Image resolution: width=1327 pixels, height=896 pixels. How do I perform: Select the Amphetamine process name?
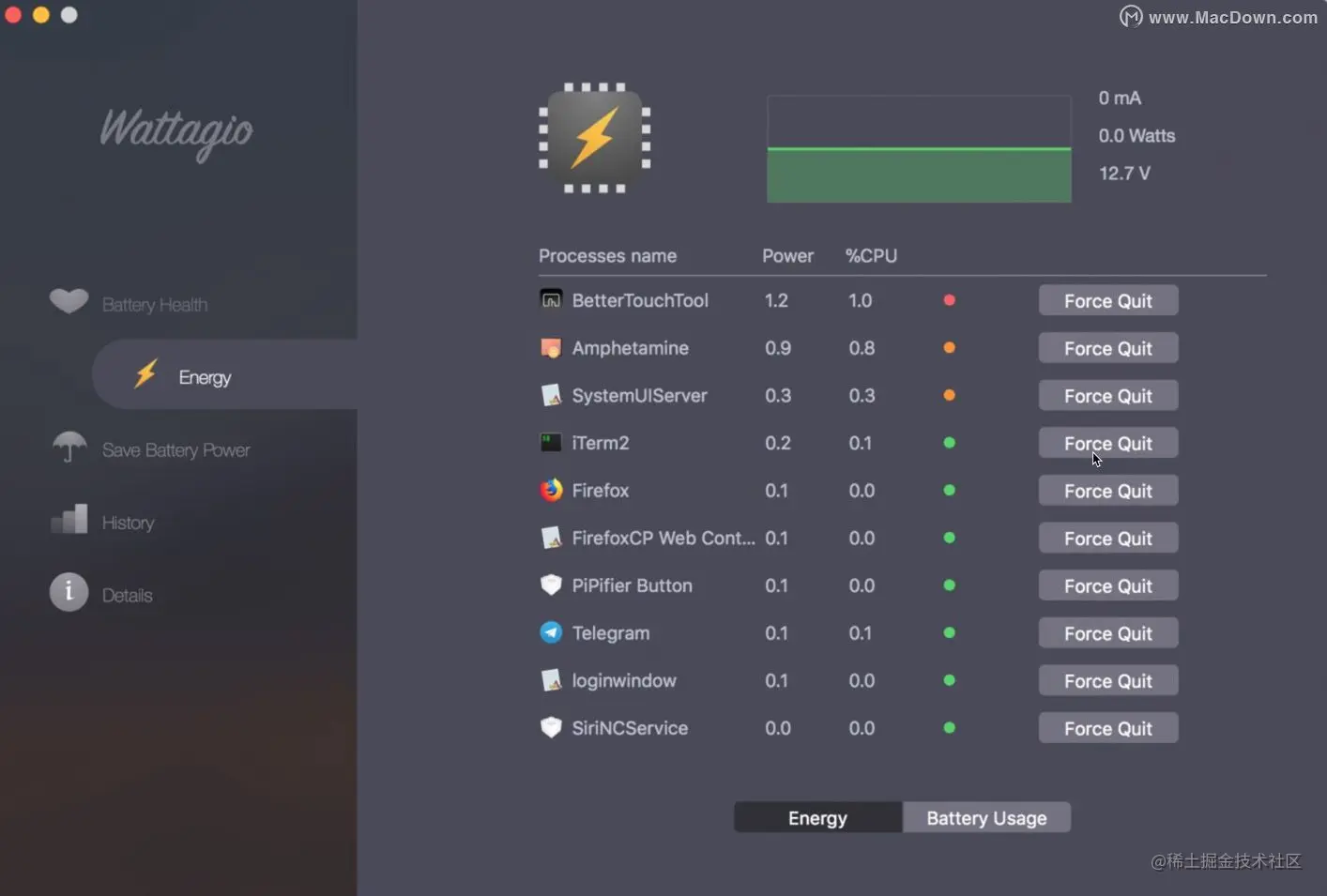coord(630,348)
